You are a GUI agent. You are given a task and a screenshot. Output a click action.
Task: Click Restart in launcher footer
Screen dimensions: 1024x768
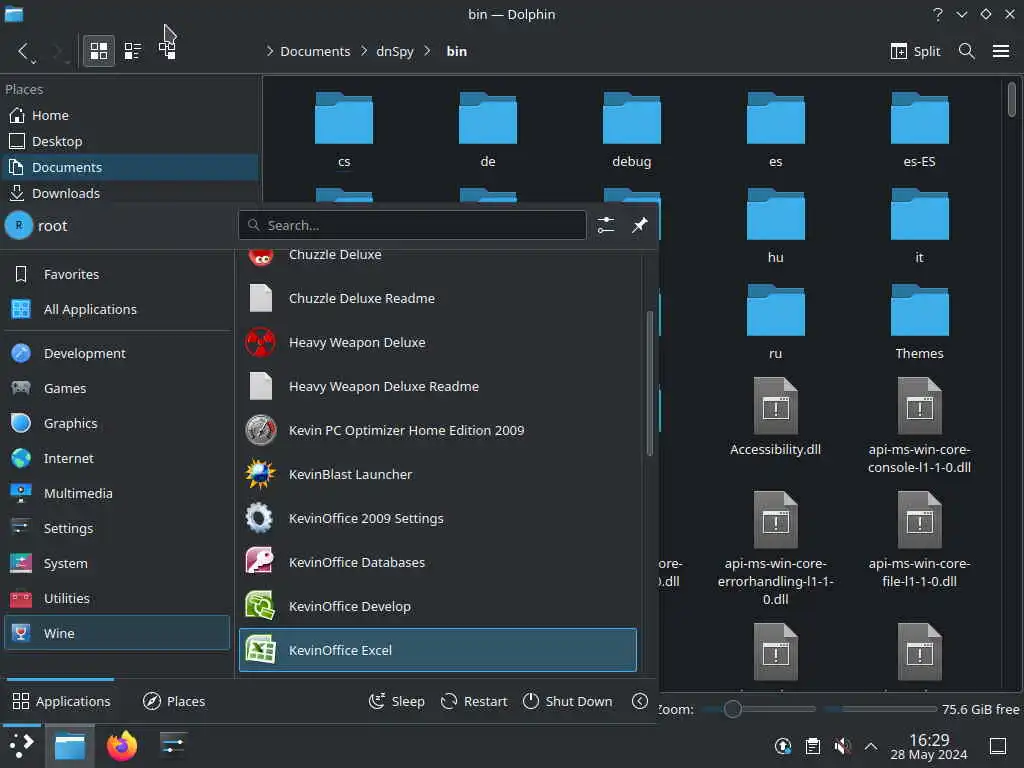pyautogui.click(x=473, y=701)
